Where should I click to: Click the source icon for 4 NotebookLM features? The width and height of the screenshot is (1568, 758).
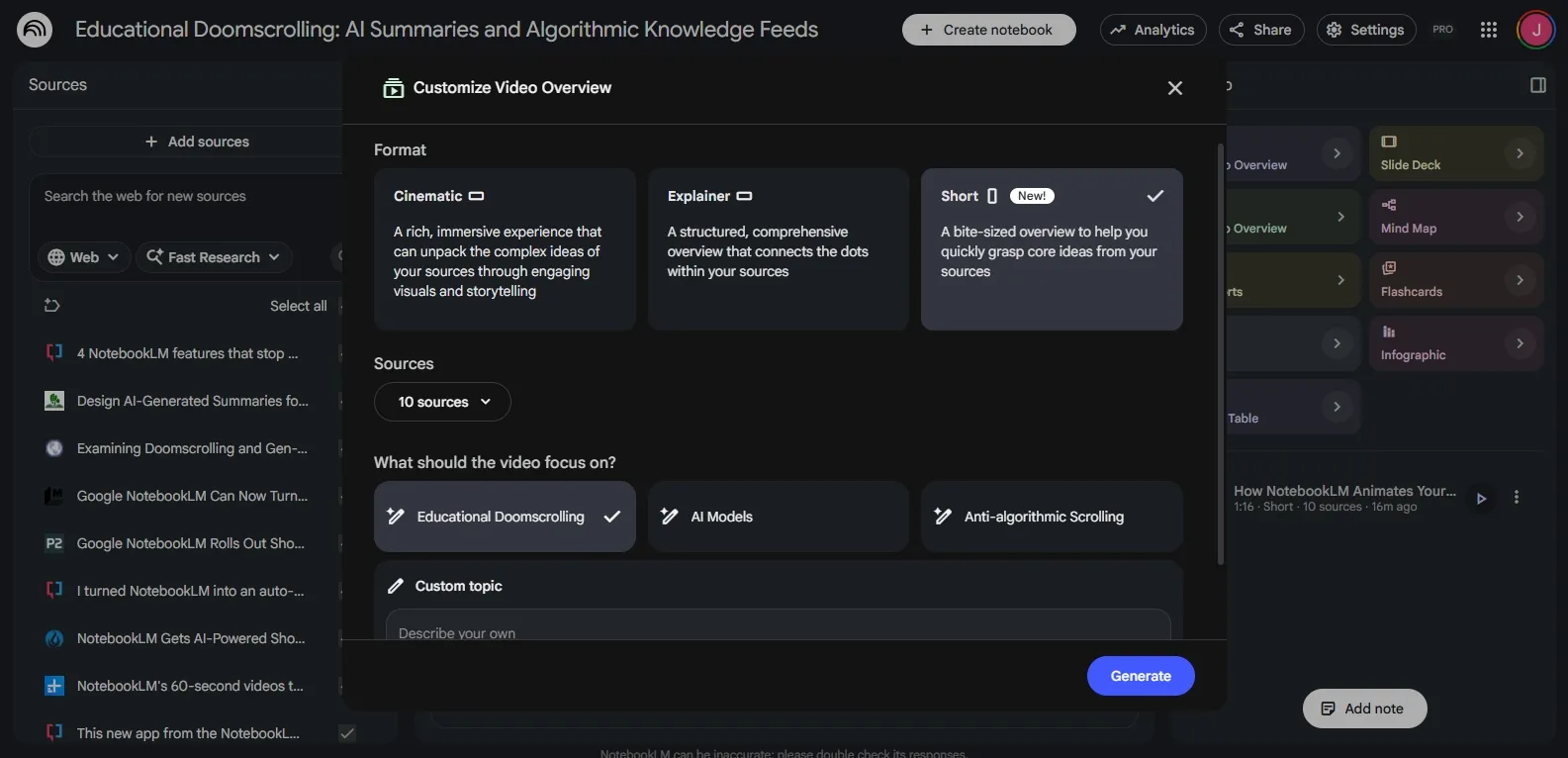tap(54, 353)
